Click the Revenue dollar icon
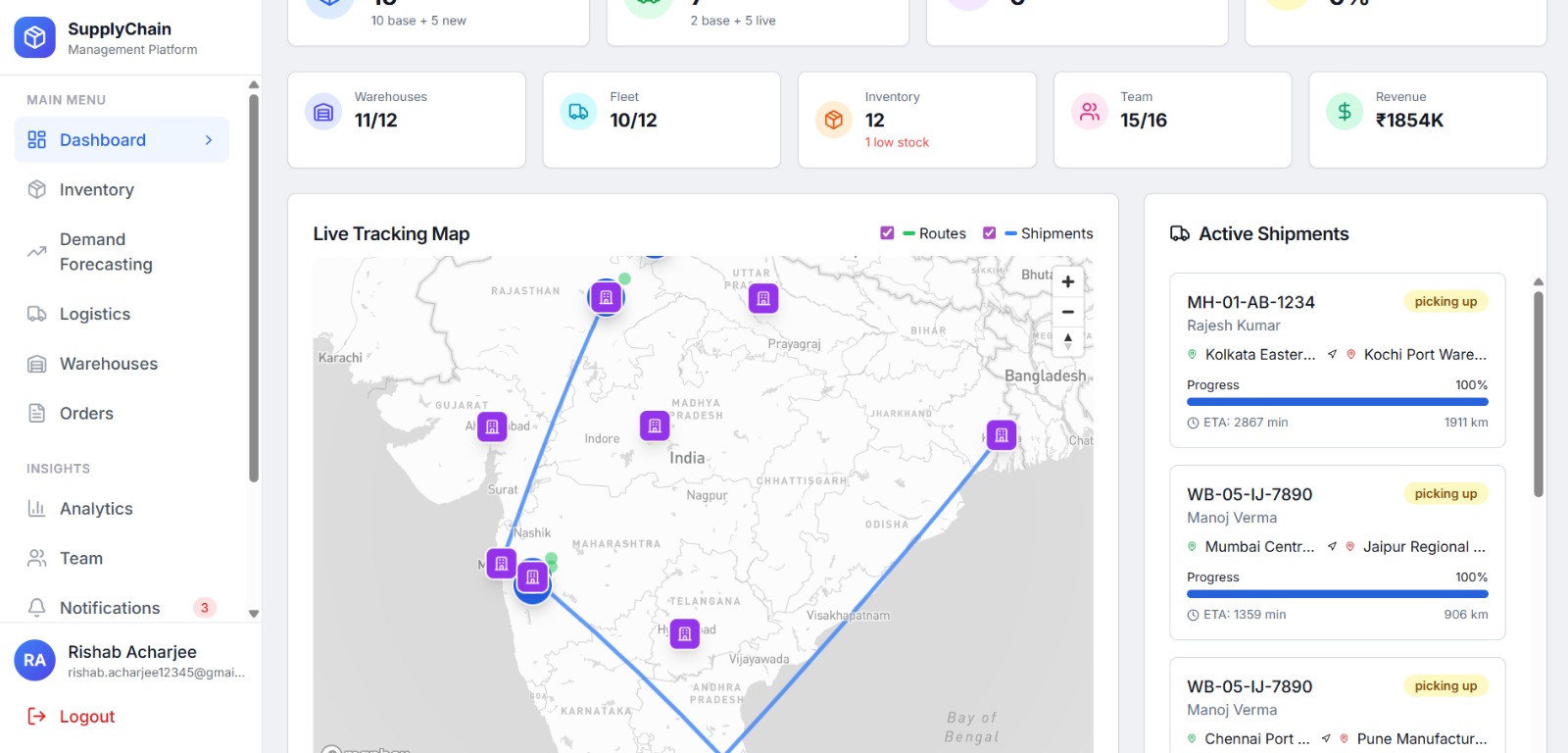 click(x=1345, y=113)
